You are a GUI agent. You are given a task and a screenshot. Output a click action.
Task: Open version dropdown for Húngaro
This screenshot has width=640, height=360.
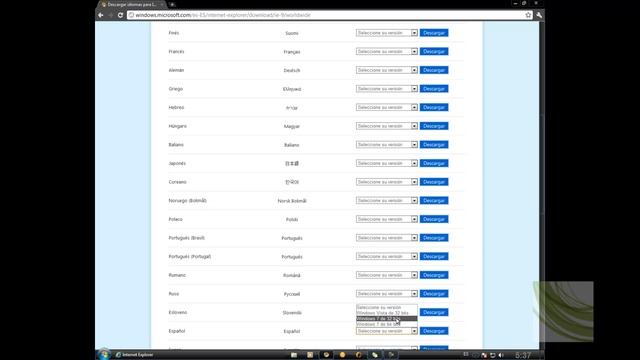pyautogui.click(x=387, y=126)
